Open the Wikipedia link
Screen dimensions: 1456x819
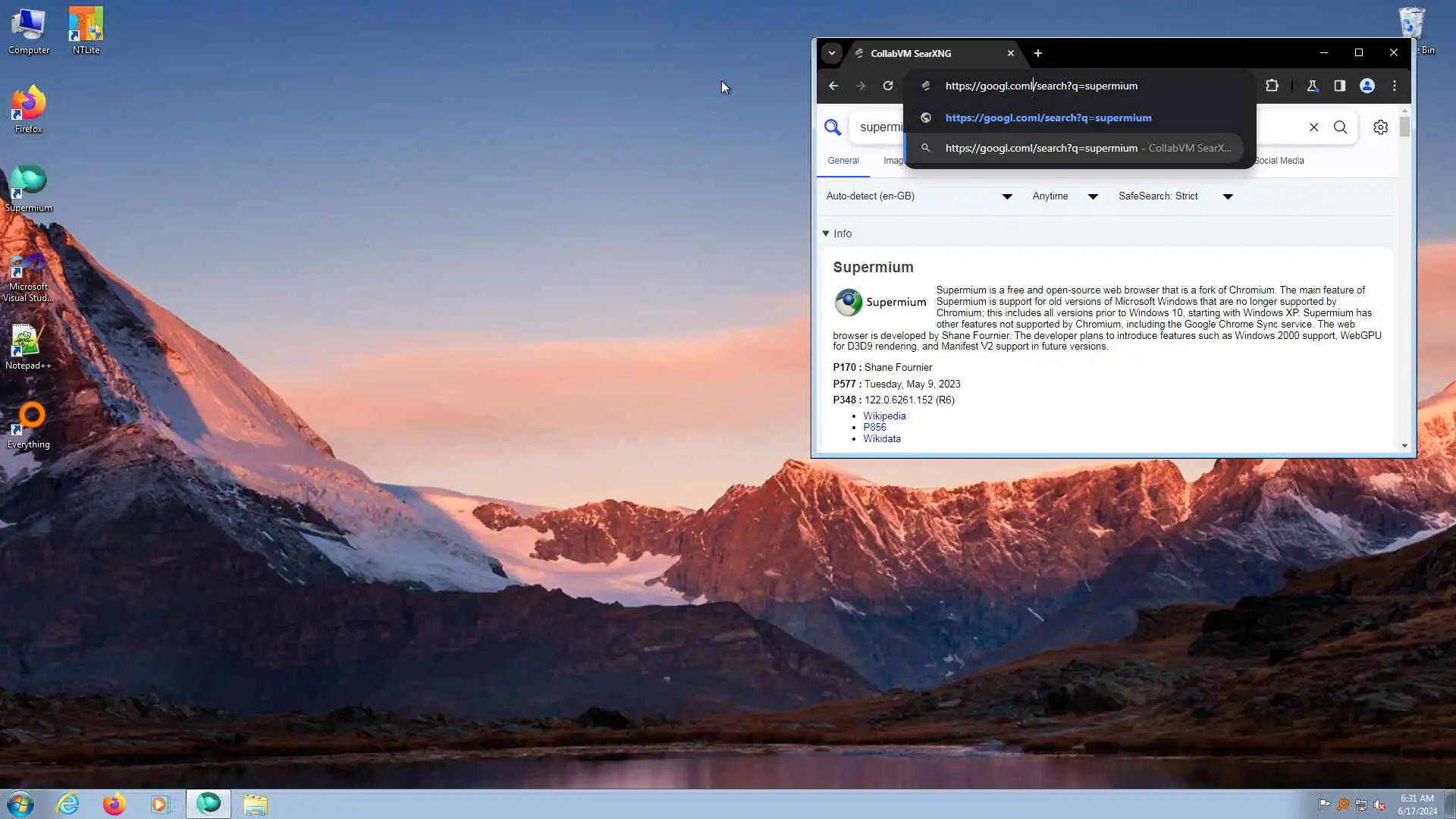click(884, 416)
